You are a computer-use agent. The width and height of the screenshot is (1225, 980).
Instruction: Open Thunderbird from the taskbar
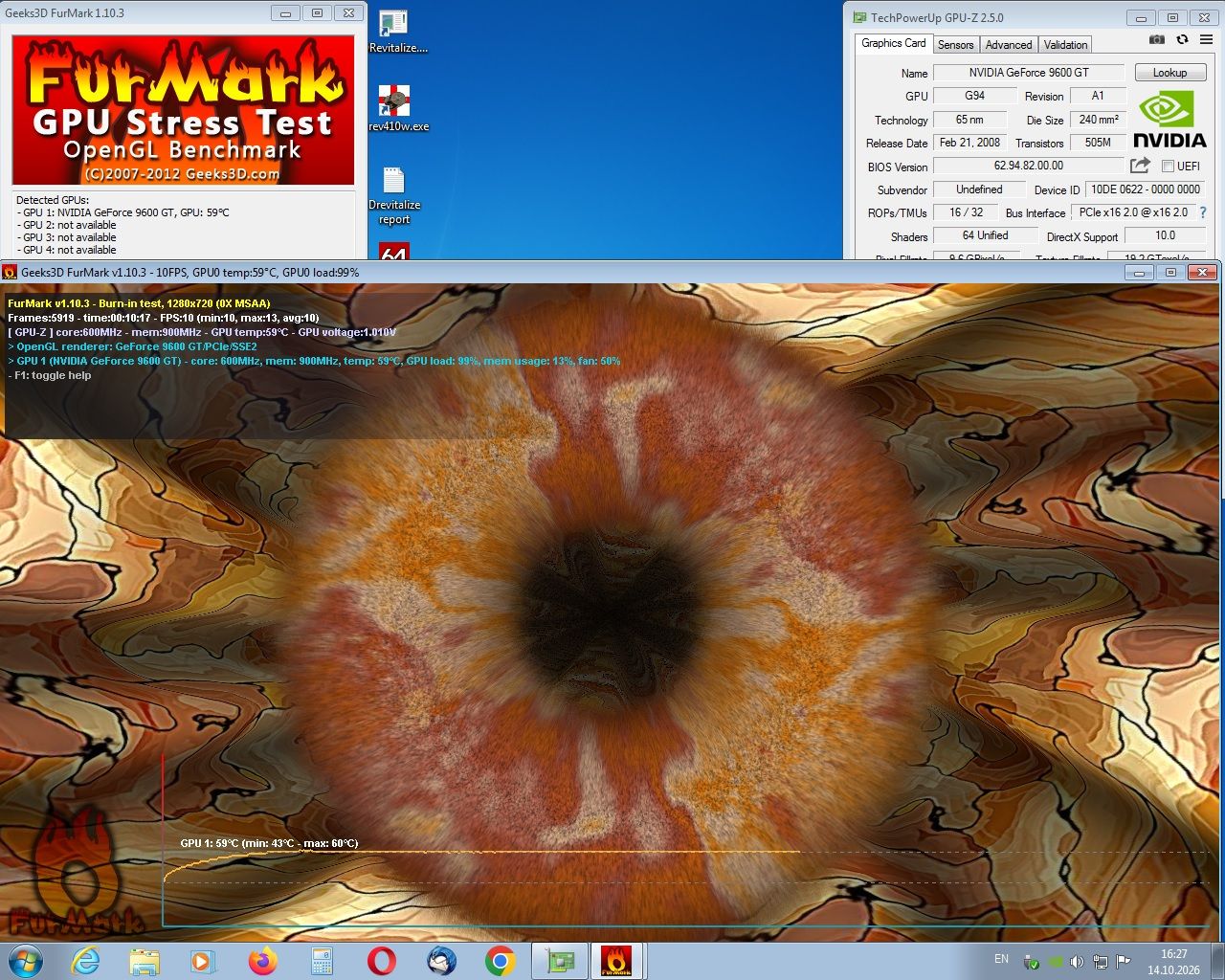(440, 960)
